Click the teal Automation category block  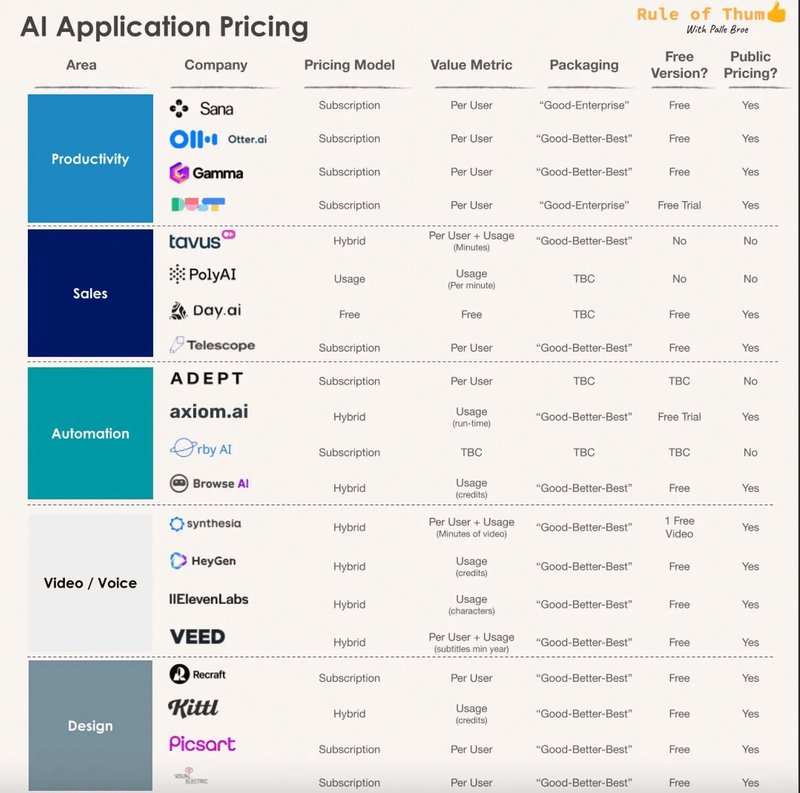[x=90, y=434]
